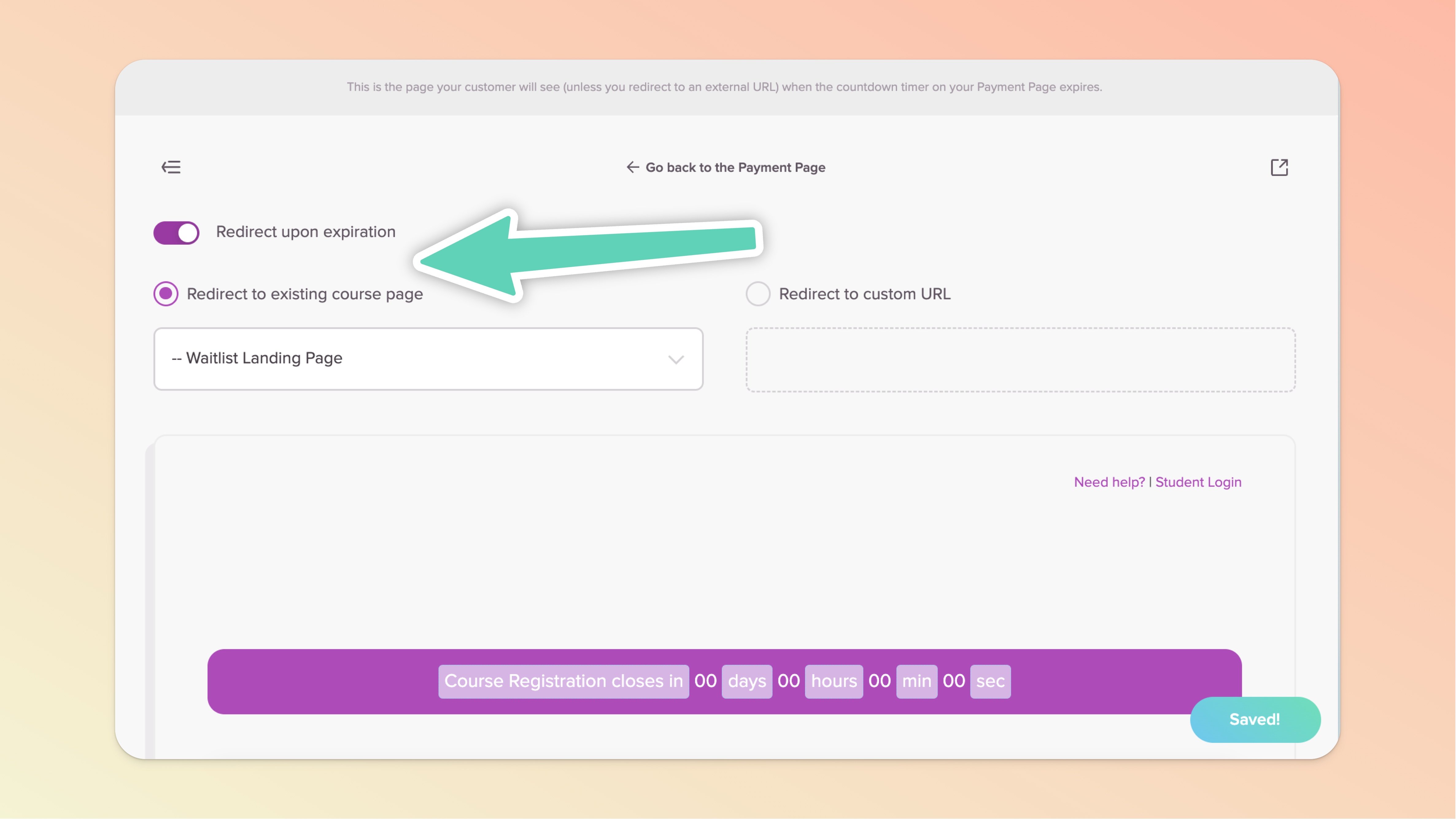Open the Need help? link
This screenshot has width=1456, height=819.
click(x=1109, y=482)
